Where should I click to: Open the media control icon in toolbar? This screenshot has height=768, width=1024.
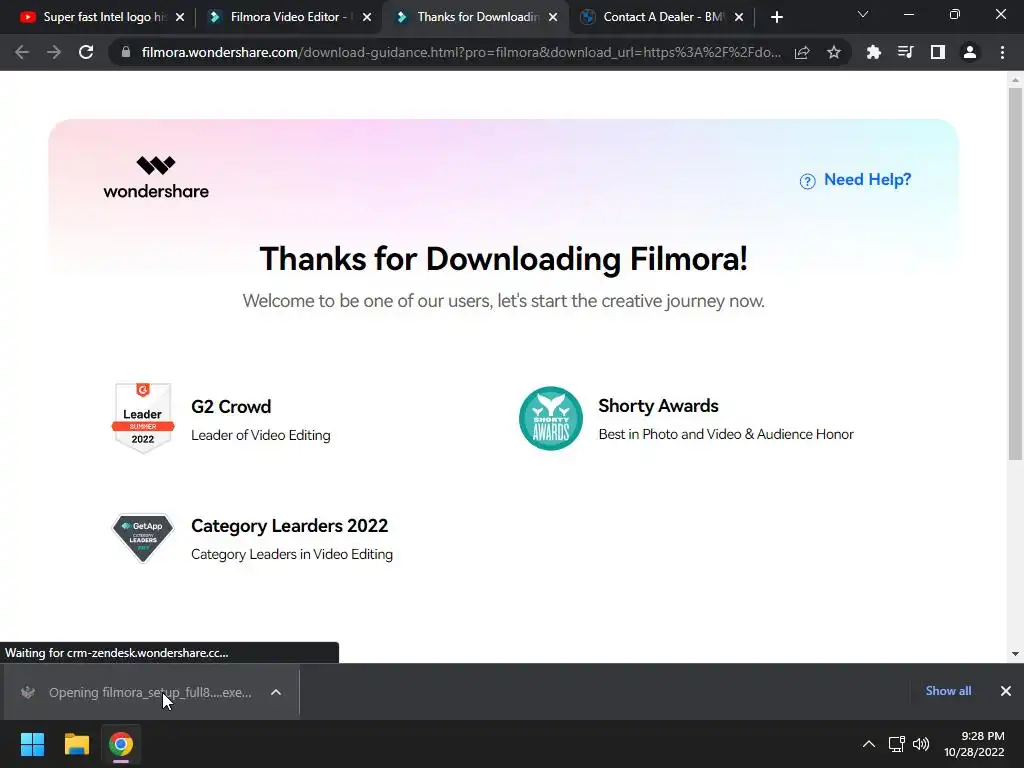pos(905,52)
